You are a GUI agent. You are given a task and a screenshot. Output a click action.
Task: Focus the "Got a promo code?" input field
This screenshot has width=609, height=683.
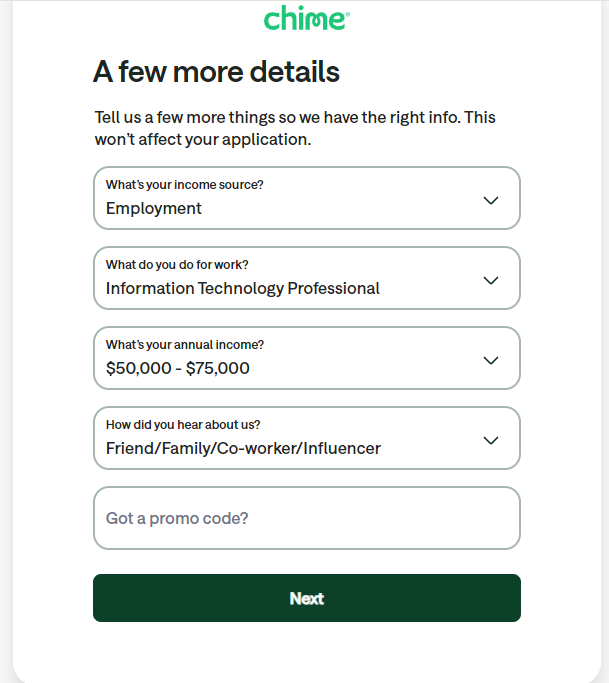click(x=306, y=518)
